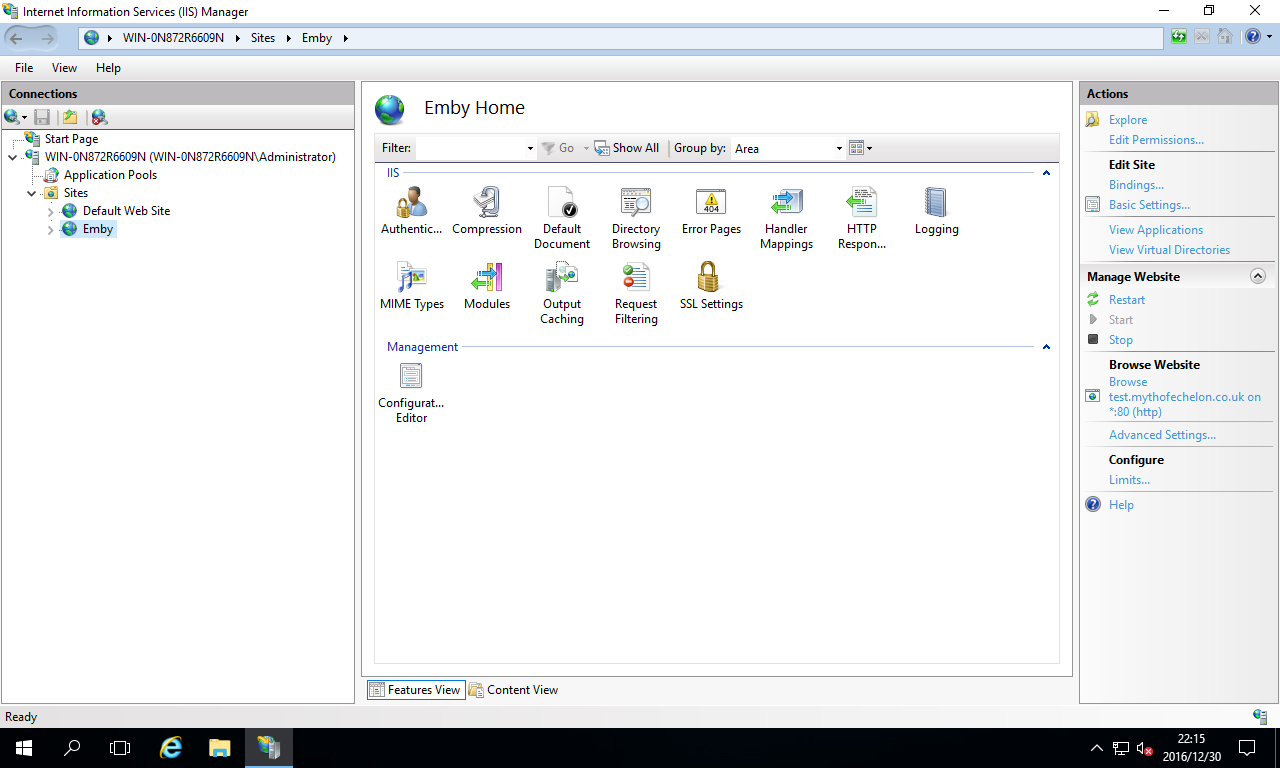The height and width of the screenshot is (768, 1280).
Task: Click Show All in filter bar
Action: tap(627, 148)
